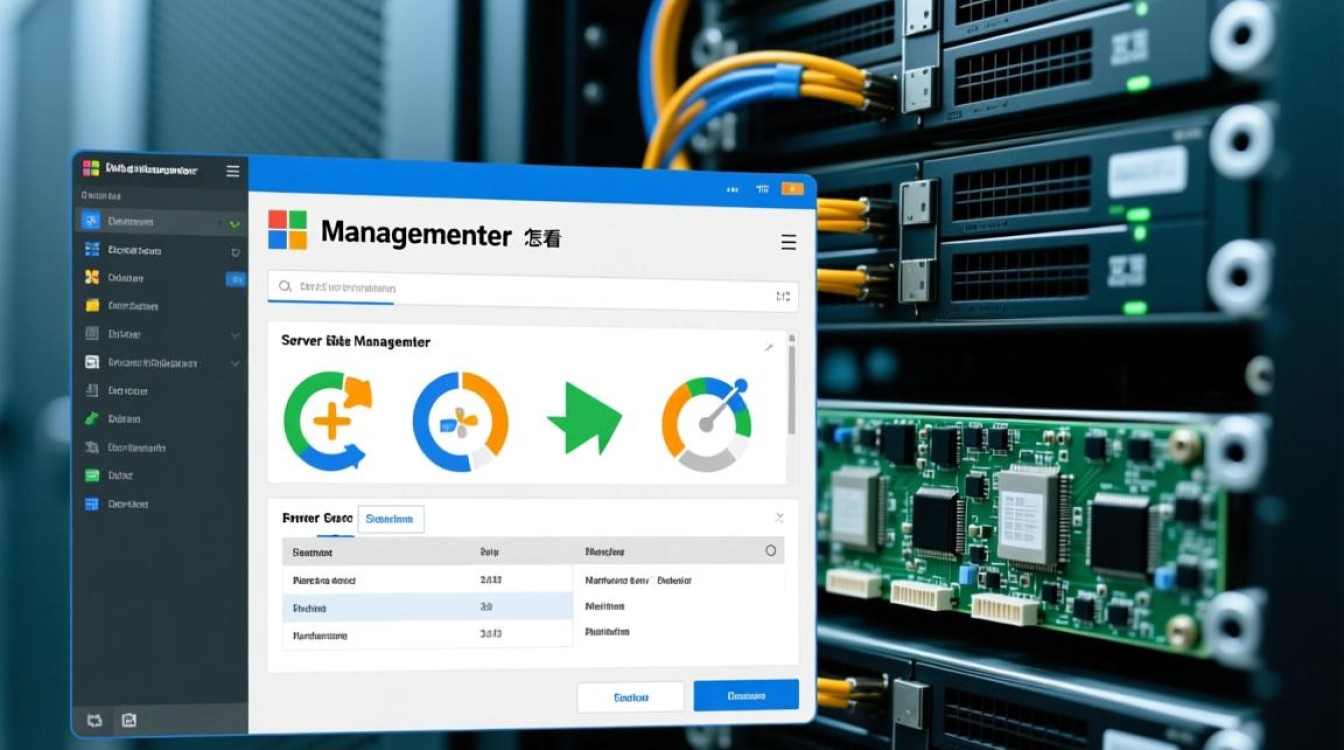Select the yellow folder icon in sidebar

tap(92, 306)
